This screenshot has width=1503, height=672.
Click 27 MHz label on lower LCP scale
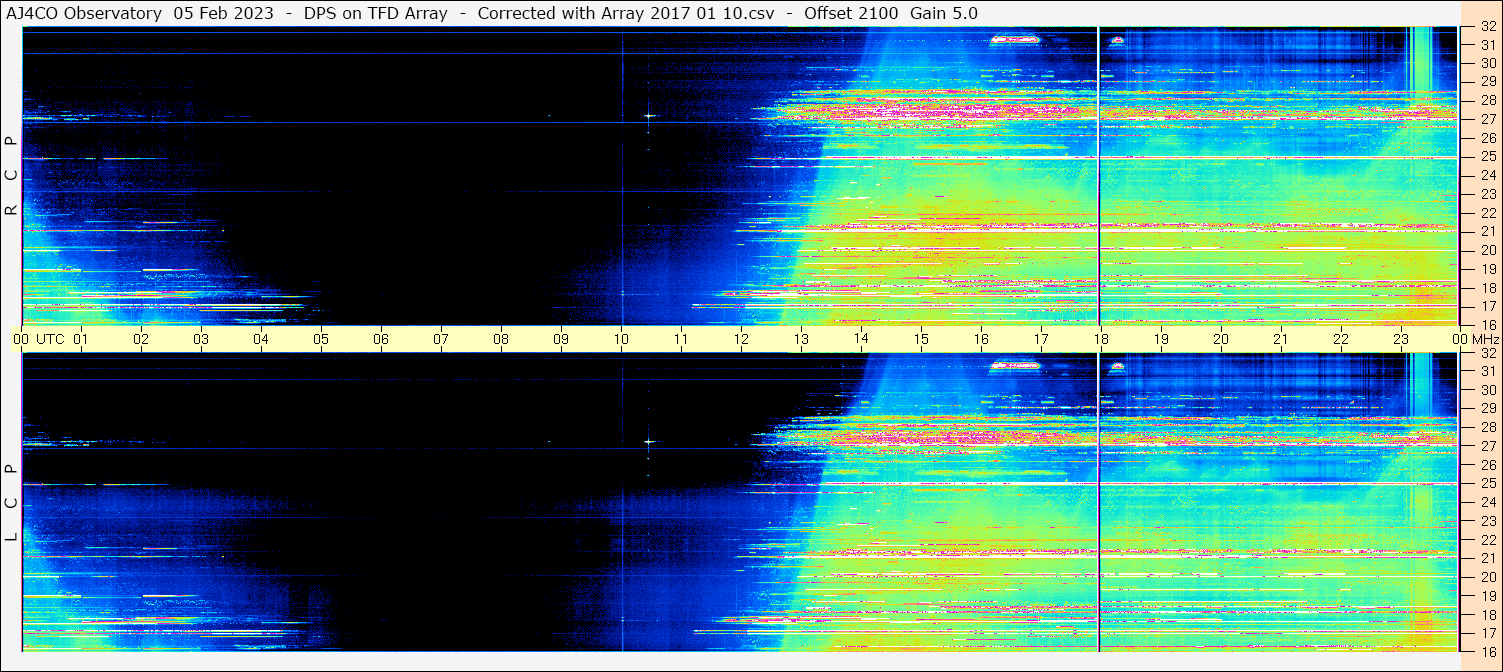click(x=1488, y=446)
